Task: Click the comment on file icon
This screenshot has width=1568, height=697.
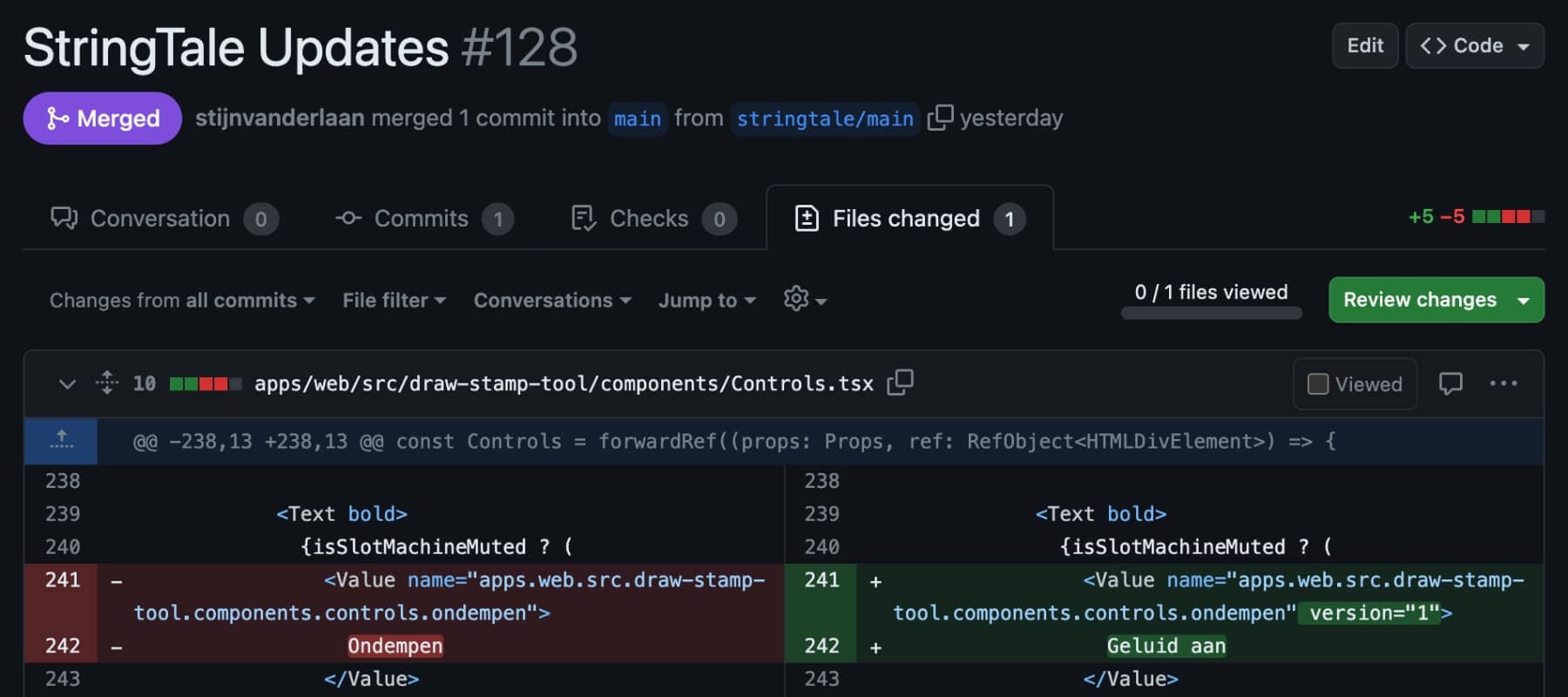Action: (x=1450, y=383)
